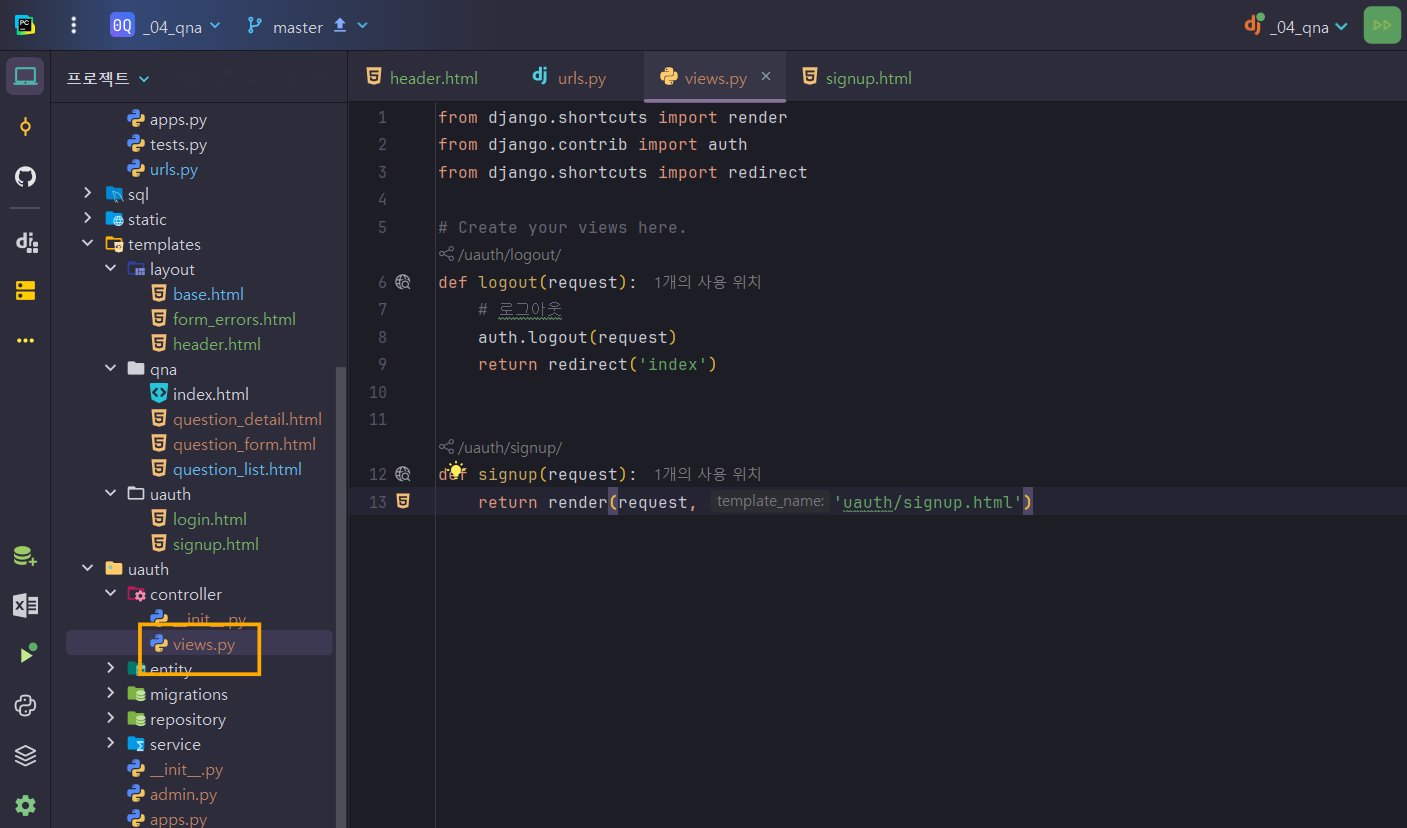This screenshot has height=828, width=1407.
Task: Click the gutter usages icon on line 6
Action: [x=403, y=282]
